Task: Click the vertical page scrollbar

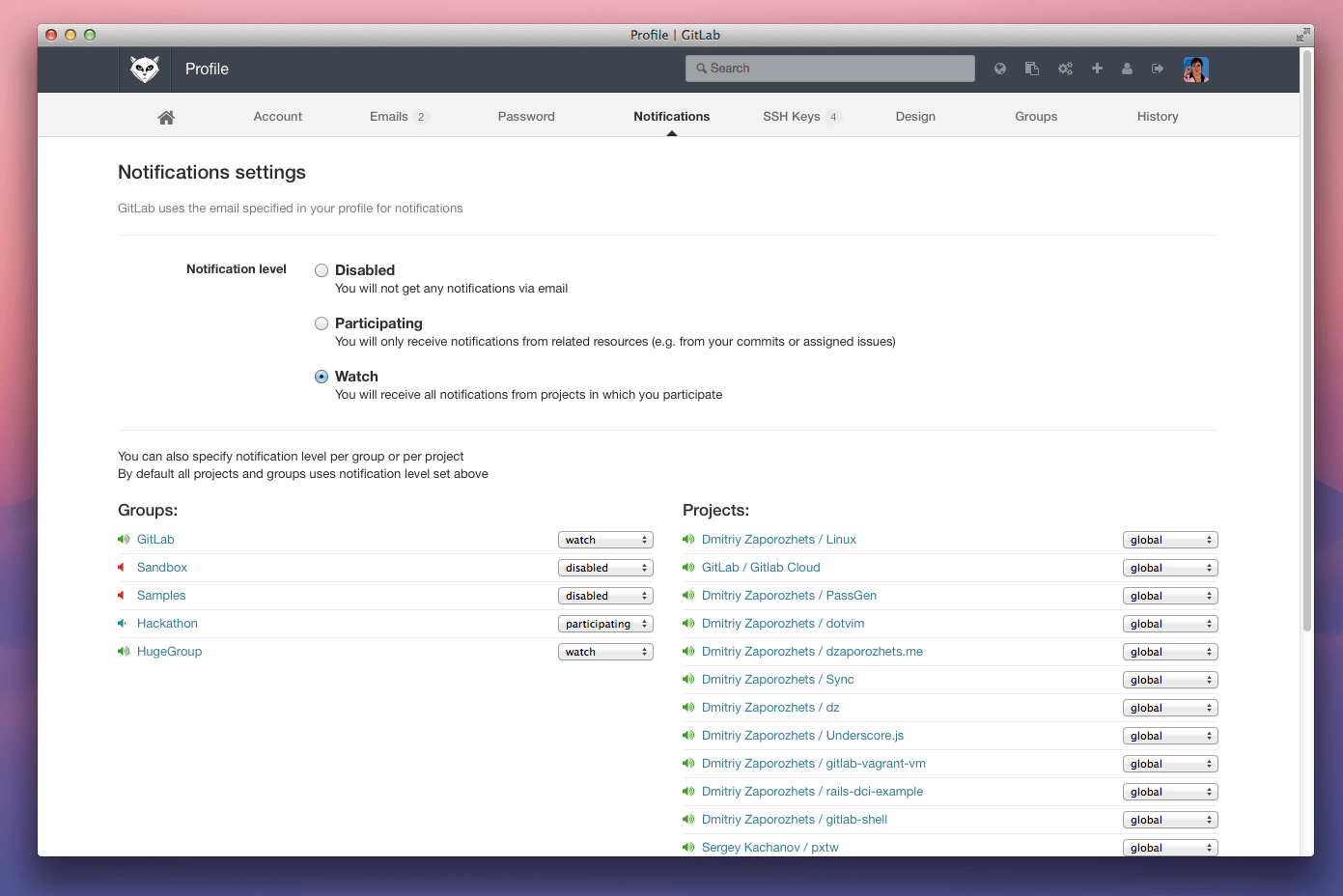Action: pyautogui.click(x=1307, y=338)
